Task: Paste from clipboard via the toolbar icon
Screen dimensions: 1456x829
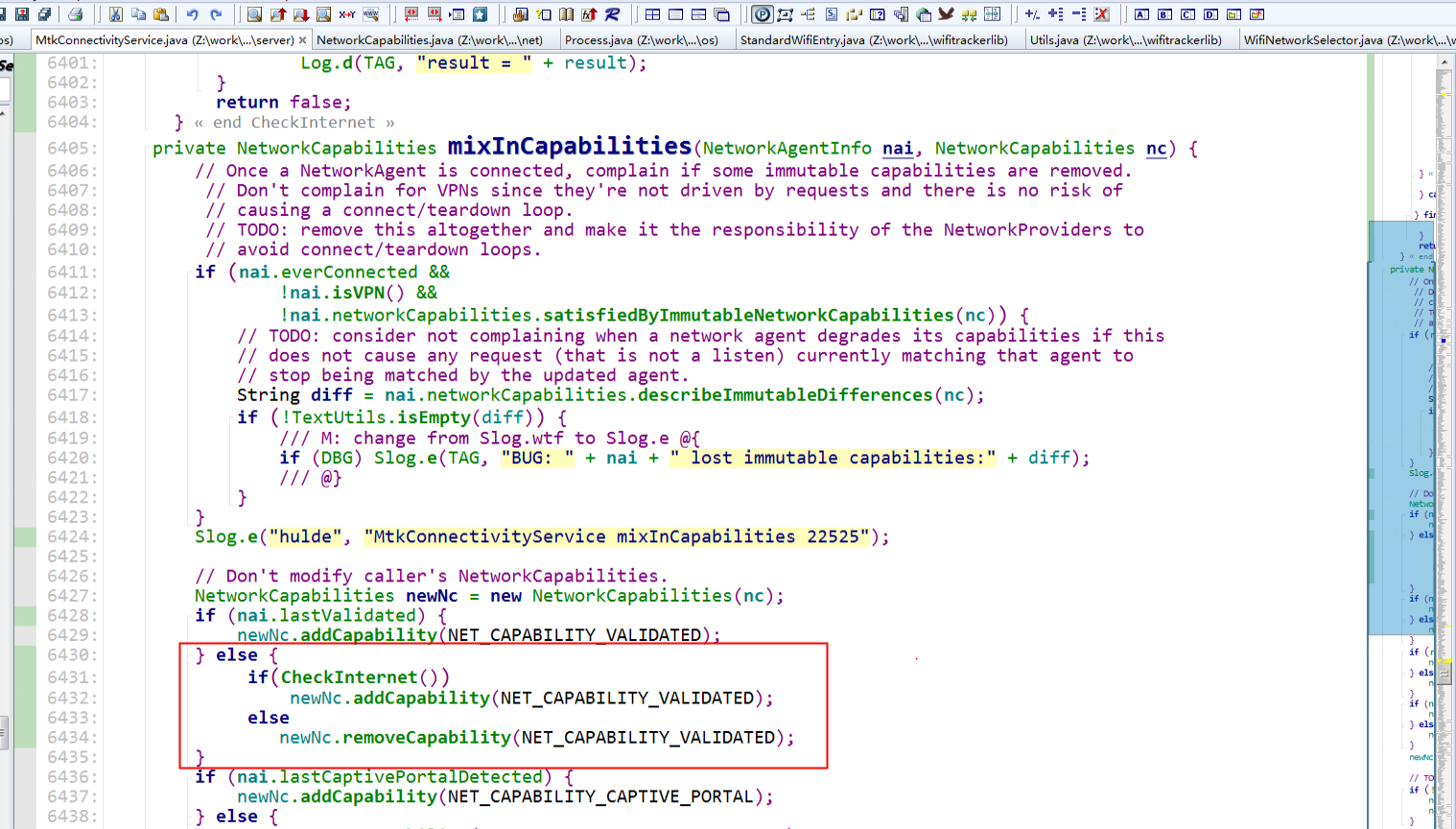Action: pyautogui.click(x=161, y=14)
